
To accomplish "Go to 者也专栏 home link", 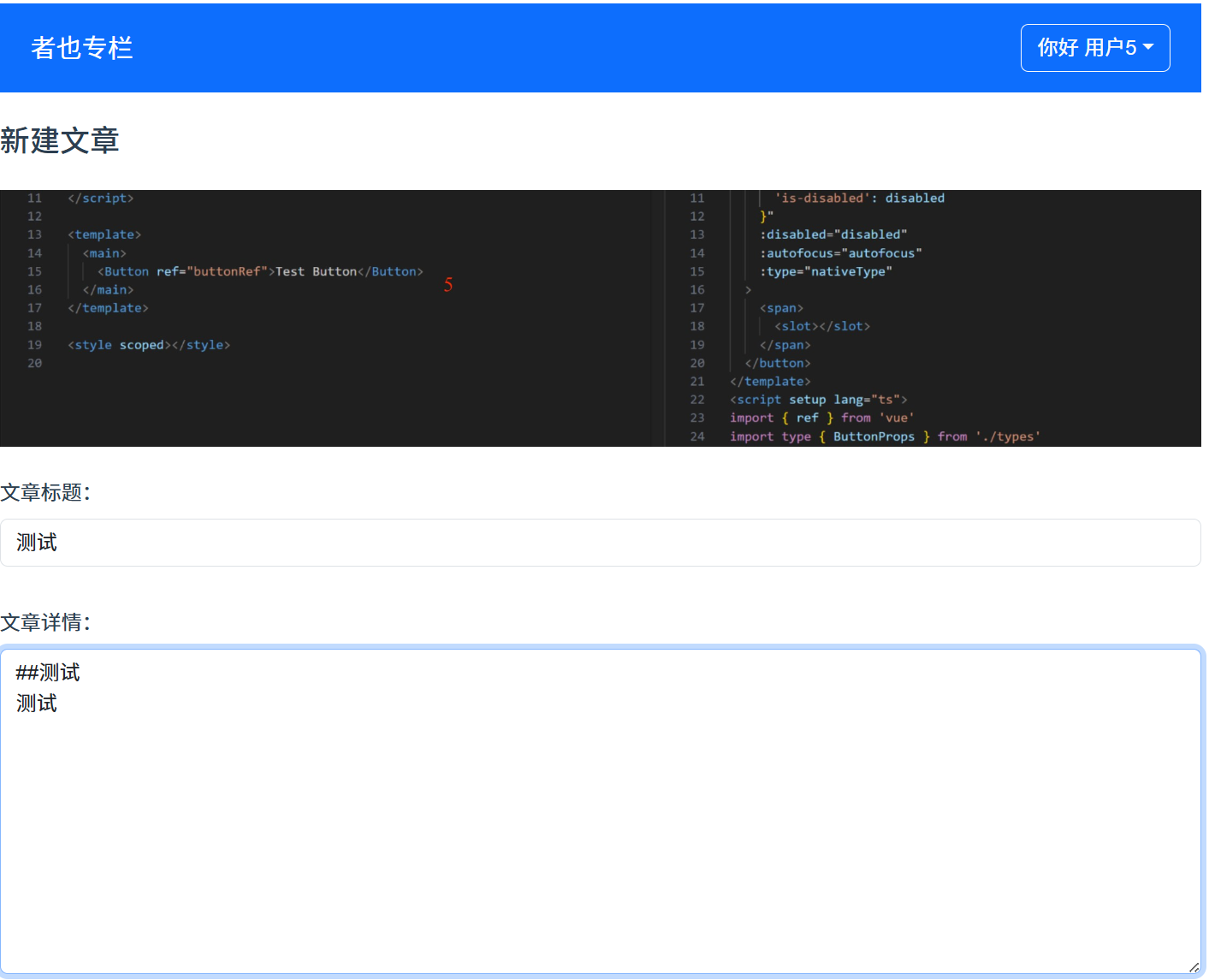I will point(82,48).
